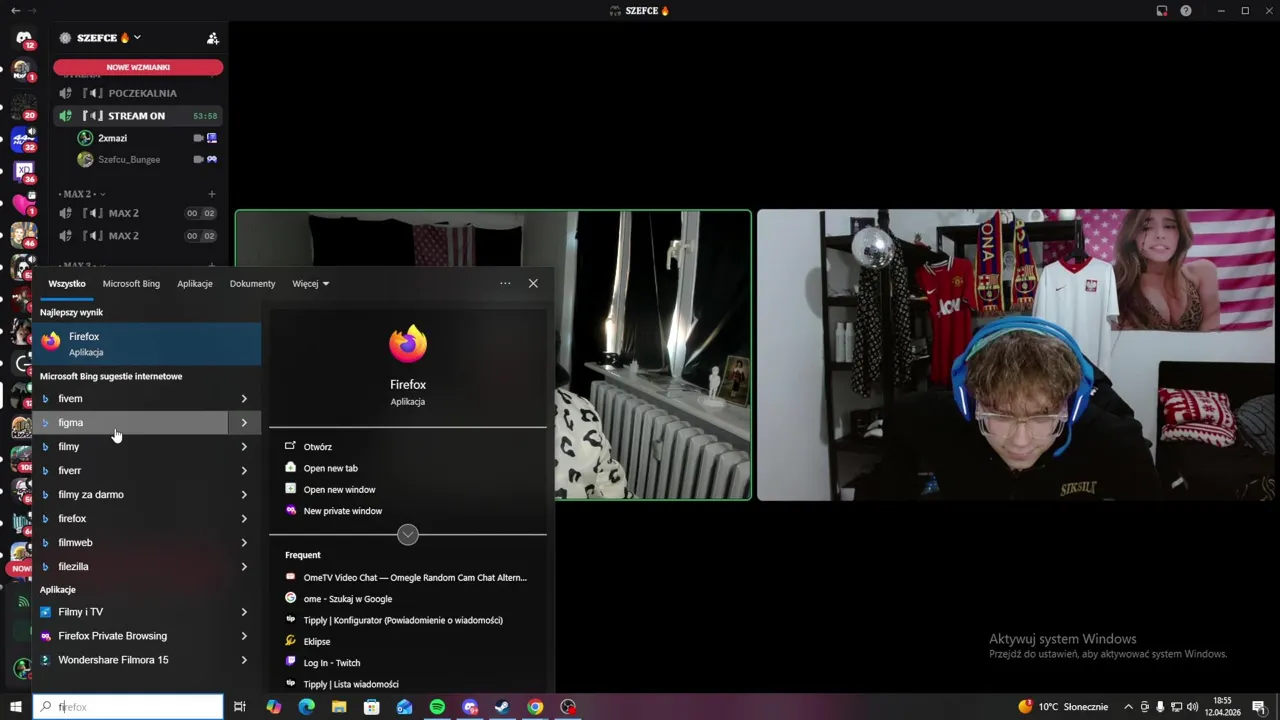Open the Windows Start button
1280x720 pixels.
15,707
